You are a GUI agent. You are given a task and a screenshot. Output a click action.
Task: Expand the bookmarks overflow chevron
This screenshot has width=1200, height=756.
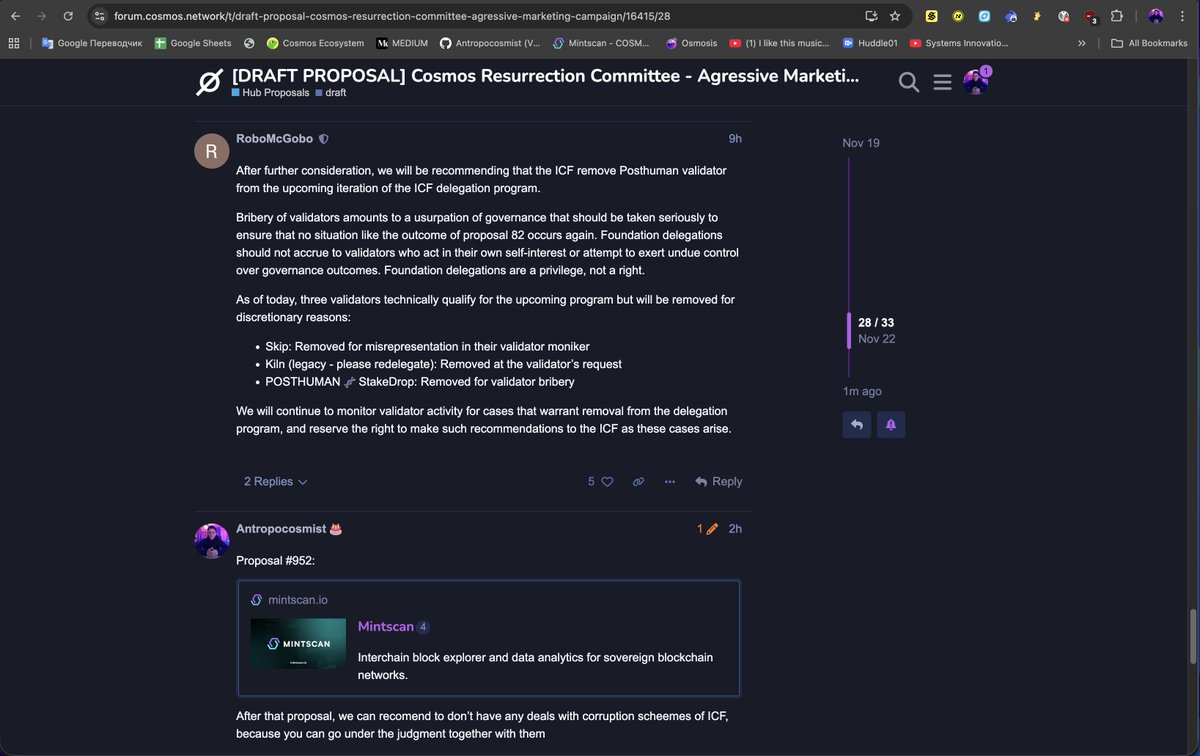pos(1082,43)
